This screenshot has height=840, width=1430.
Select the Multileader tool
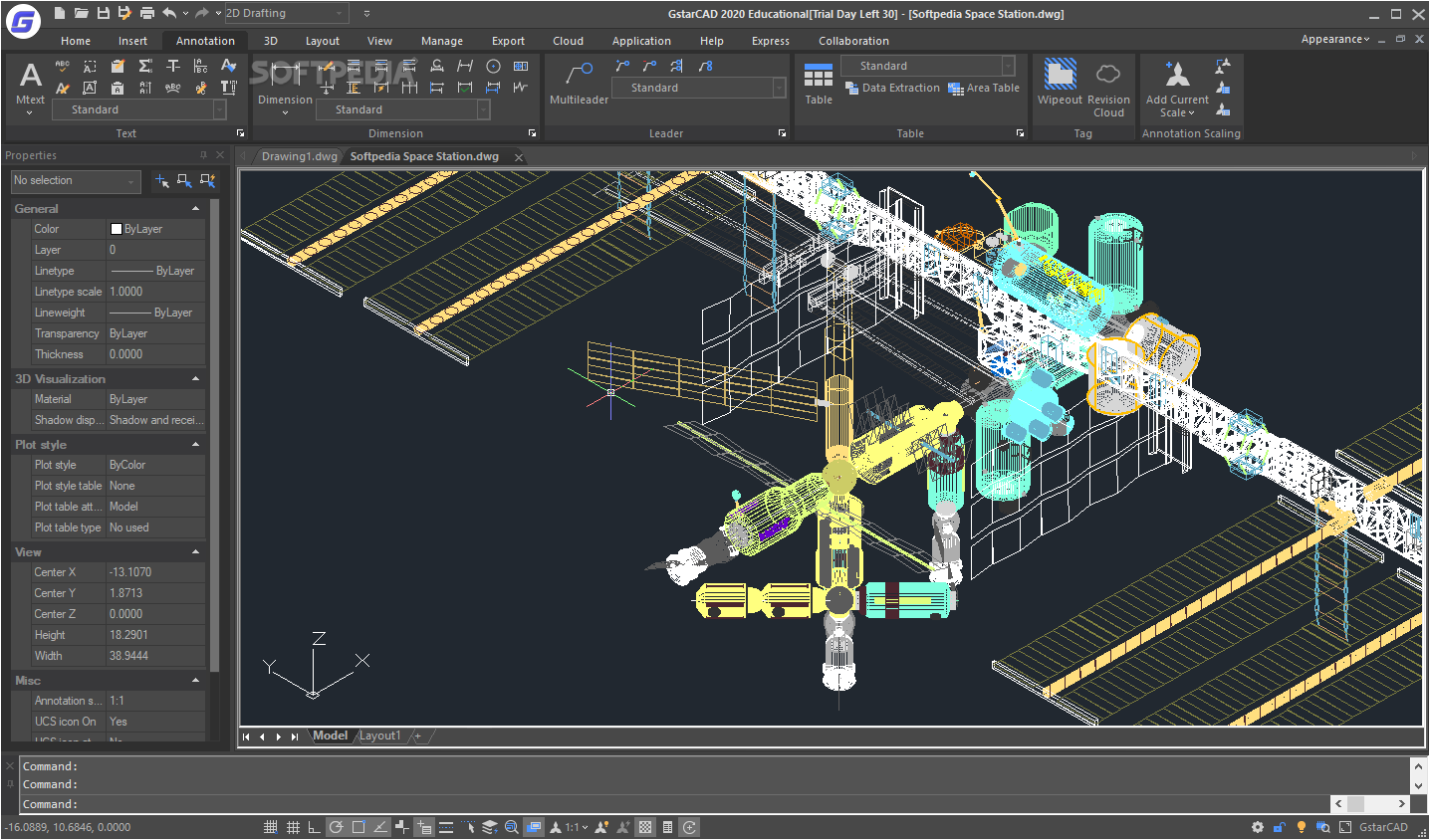coord(579,84)
